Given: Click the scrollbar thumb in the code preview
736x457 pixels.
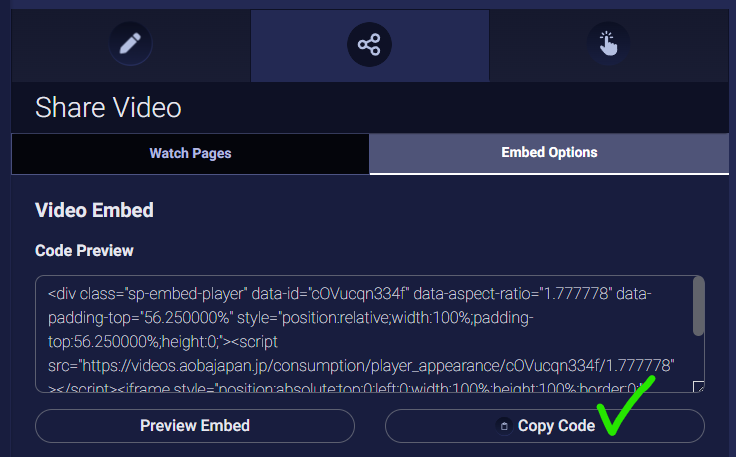Looking at the screenshot, I should tap(698, 306).
